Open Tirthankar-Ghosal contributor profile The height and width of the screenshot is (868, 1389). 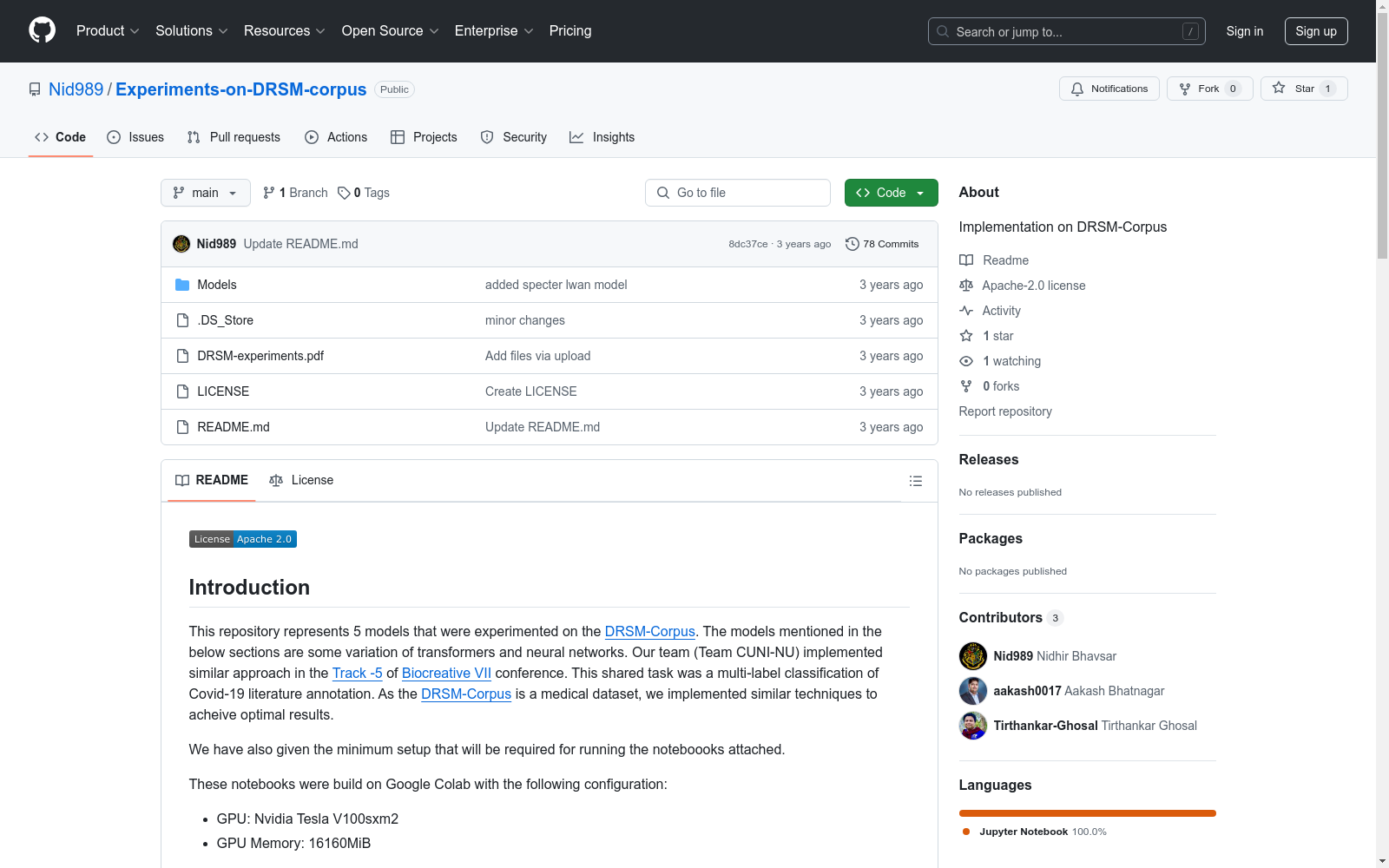click(x=1095, y=726)
